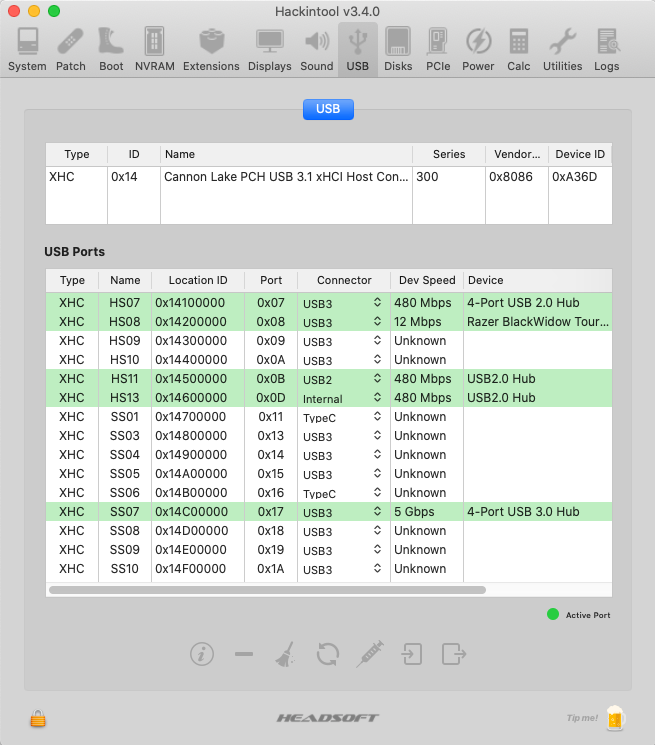Open the Displays section
The width and height of the screenshot is (655, 745).
270,49
